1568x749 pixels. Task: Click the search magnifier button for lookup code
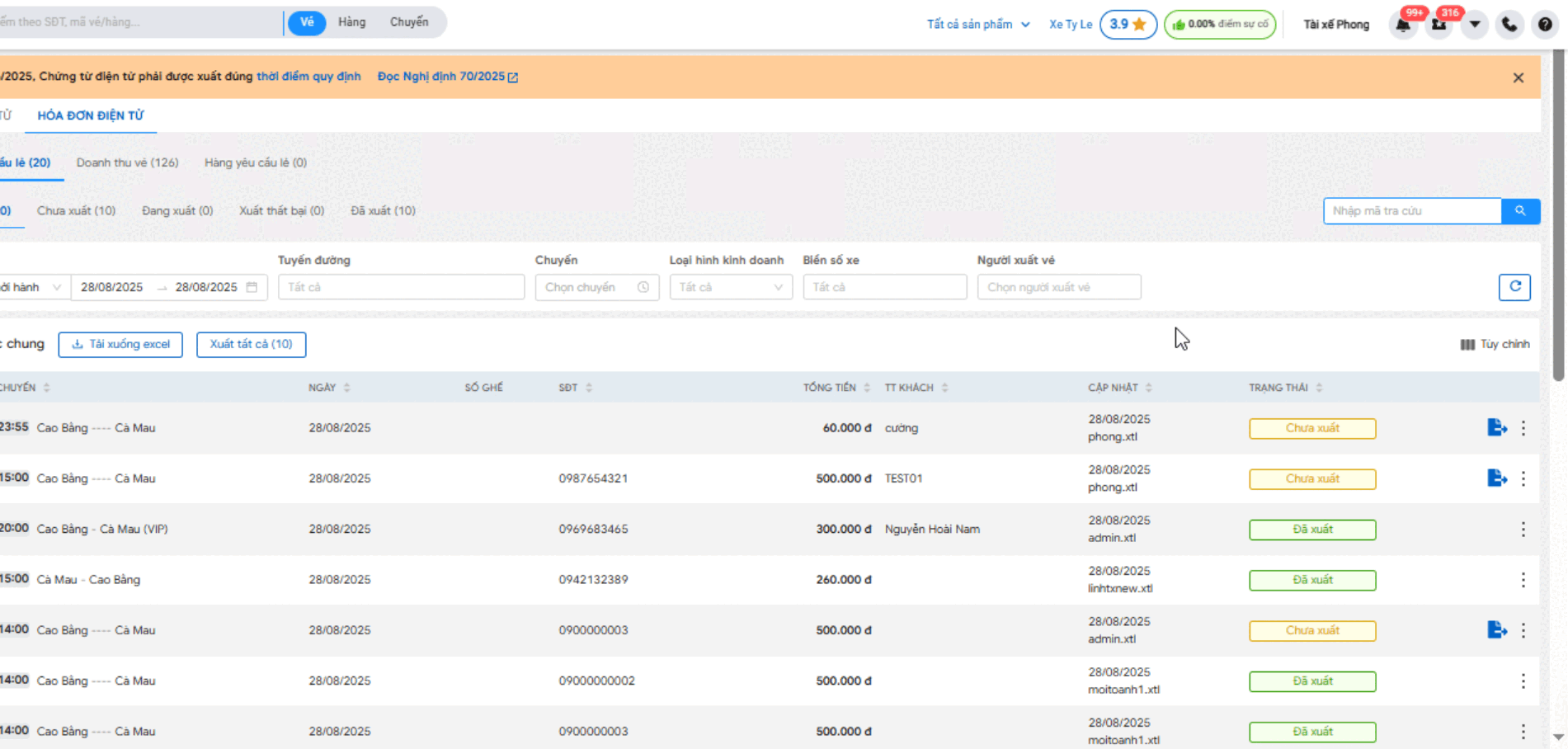(x=1520, y=211)
